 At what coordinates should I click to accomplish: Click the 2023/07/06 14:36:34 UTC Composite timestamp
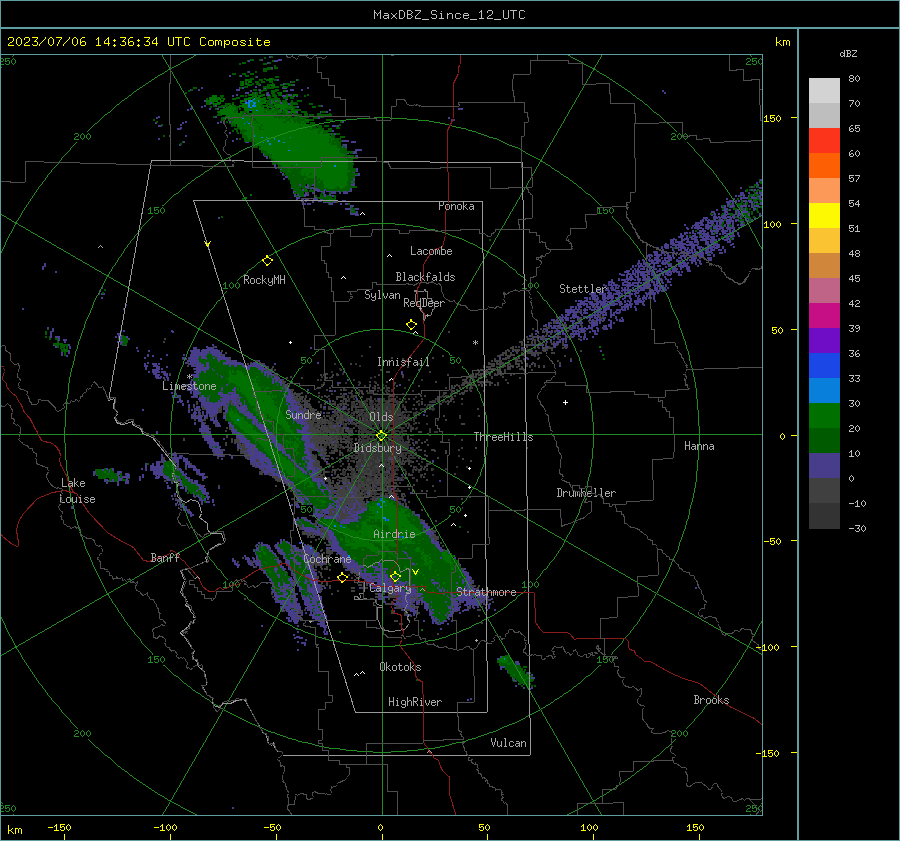[138, 42]
